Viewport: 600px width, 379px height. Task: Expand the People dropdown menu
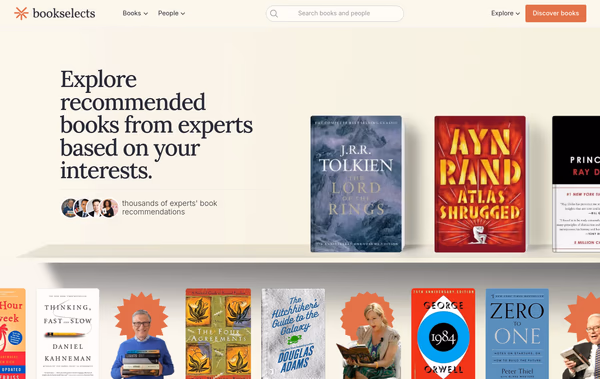[x=171, y=13]
